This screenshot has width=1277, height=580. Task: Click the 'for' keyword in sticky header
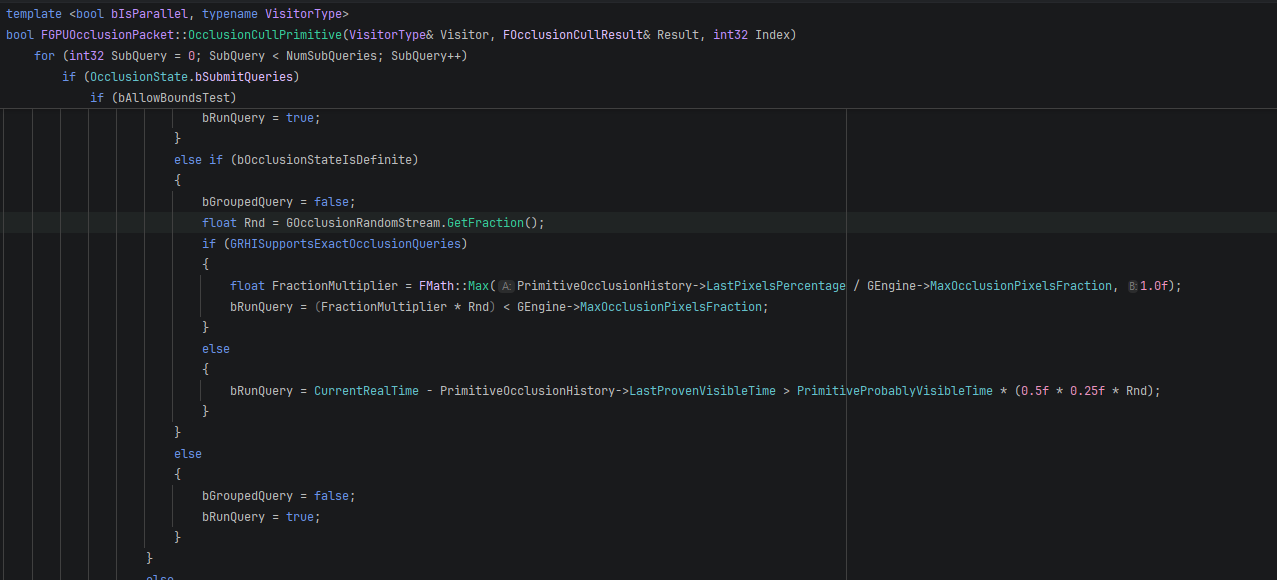tap(44, 56)
